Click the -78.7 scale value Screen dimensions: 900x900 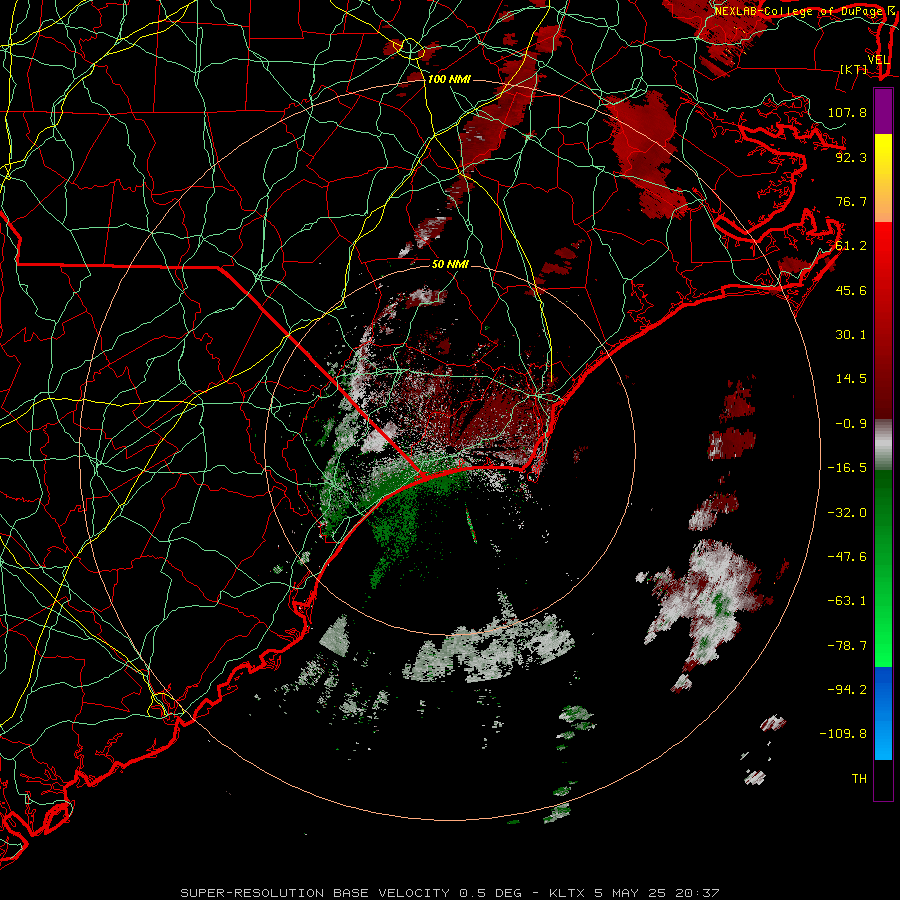tap(847, 646)
